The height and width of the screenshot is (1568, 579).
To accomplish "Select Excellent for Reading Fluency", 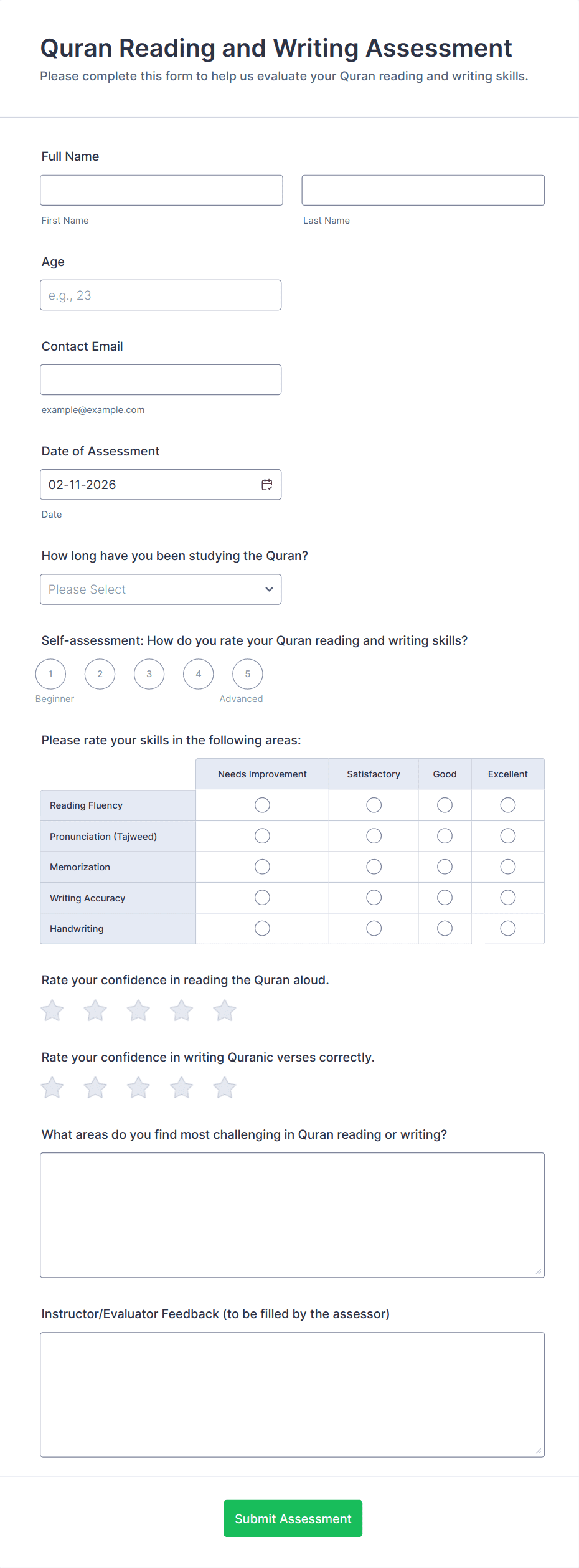I will coord(508,805).
